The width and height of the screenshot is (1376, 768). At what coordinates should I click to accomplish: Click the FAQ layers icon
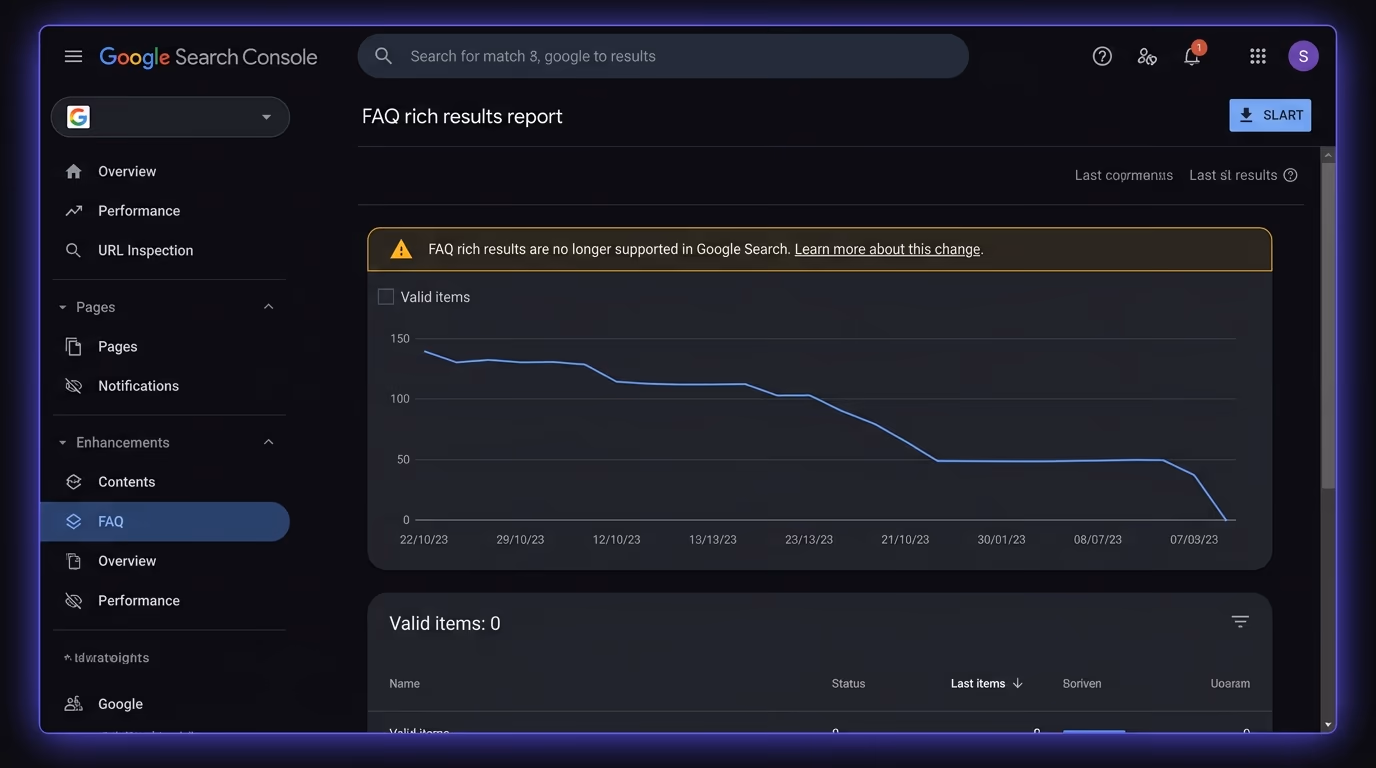[x=73, y=521]
